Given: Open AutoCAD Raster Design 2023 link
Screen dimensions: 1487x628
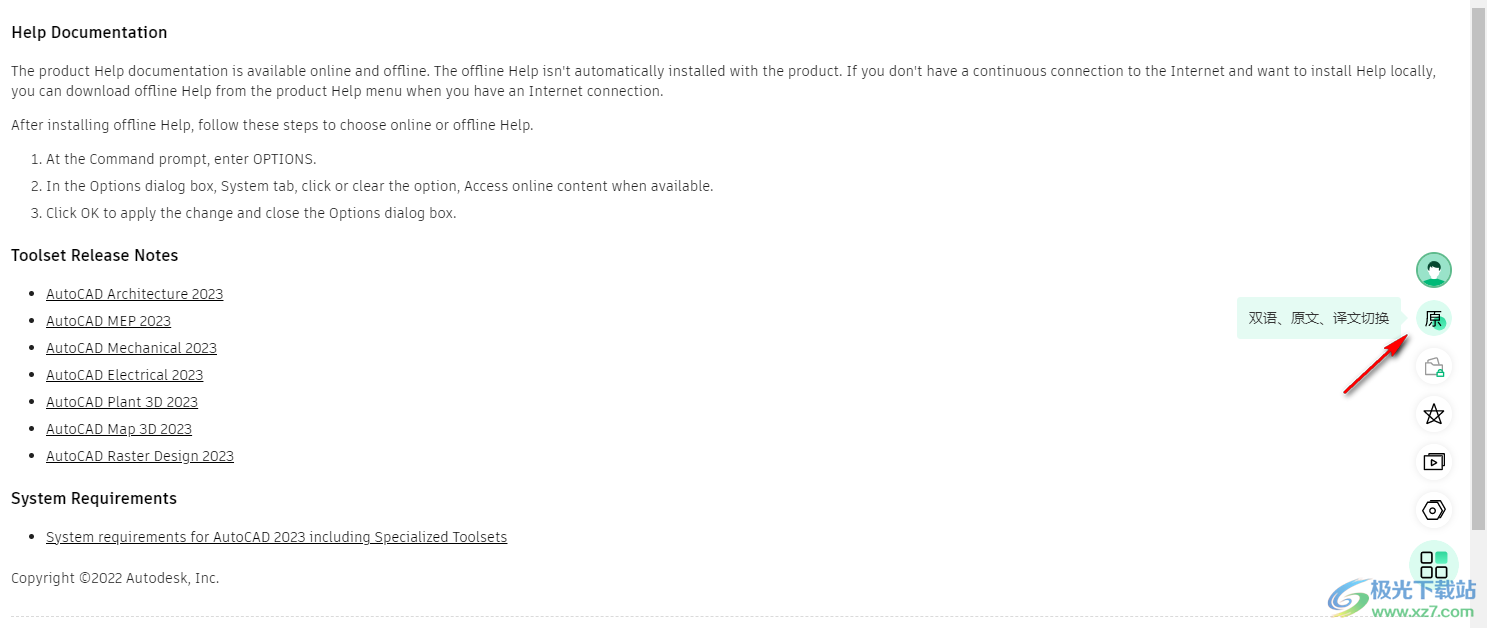Looking at the screenshot, I should pos(140,456).
